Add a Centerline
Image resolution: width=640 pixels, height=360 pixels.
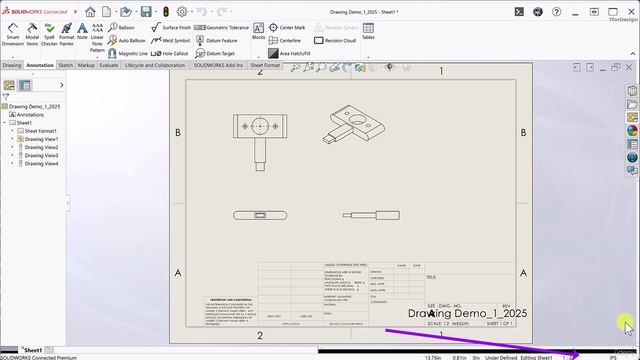click(x=285, y=40)
